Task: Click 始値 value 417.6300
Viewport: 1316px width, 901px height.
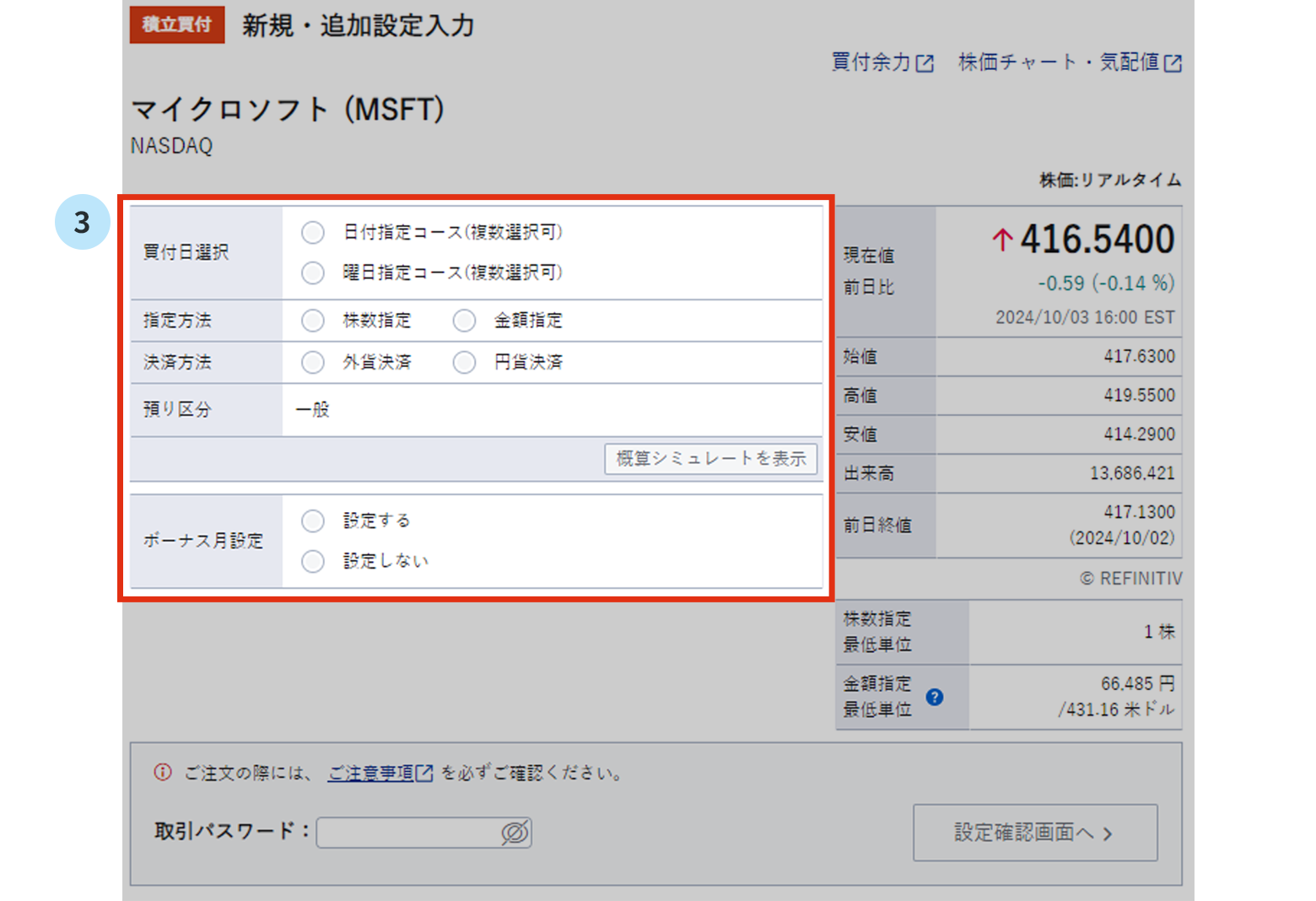Action: (1139, 357)
